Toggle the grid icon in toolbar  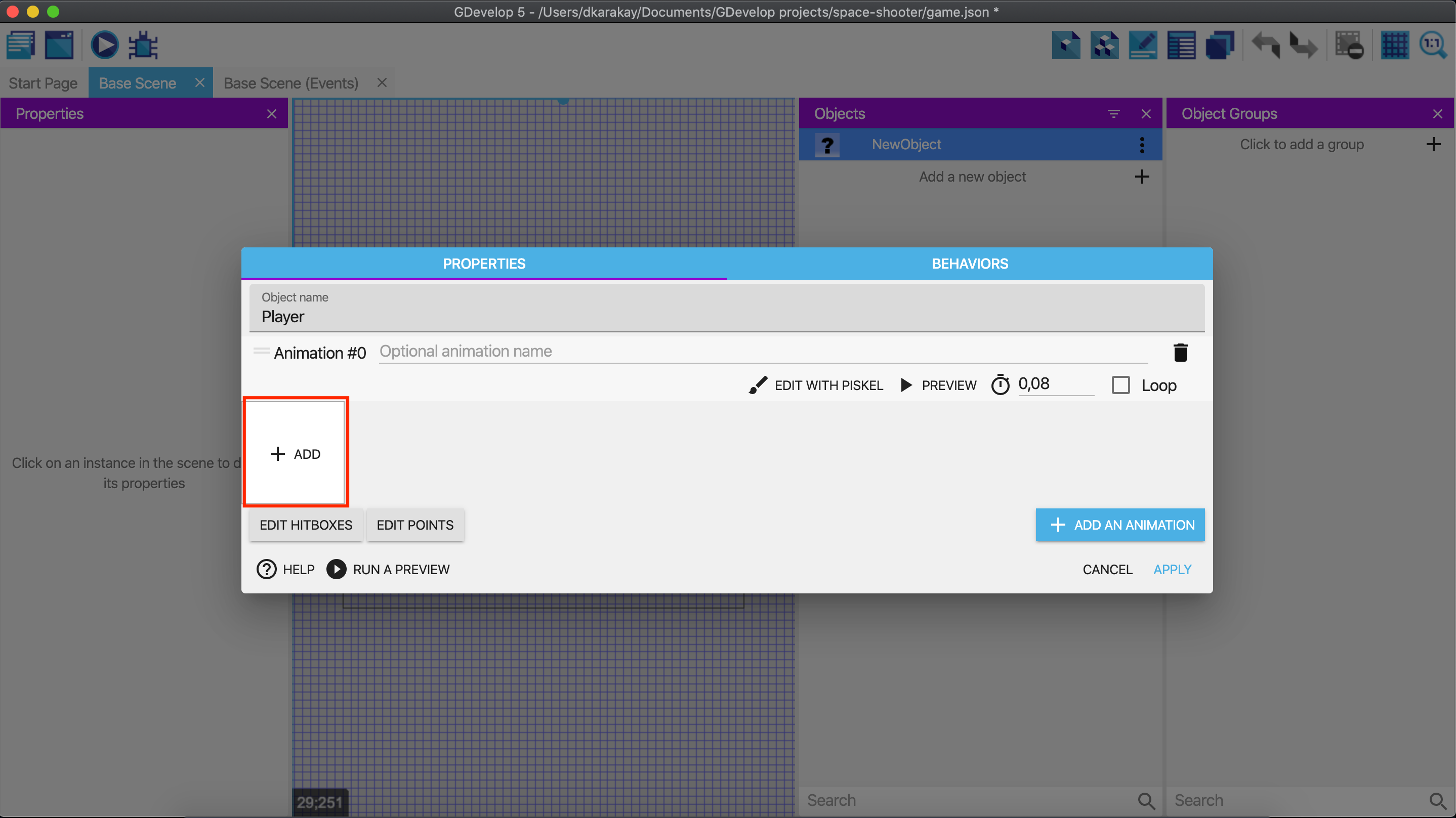coord(1394,45)
